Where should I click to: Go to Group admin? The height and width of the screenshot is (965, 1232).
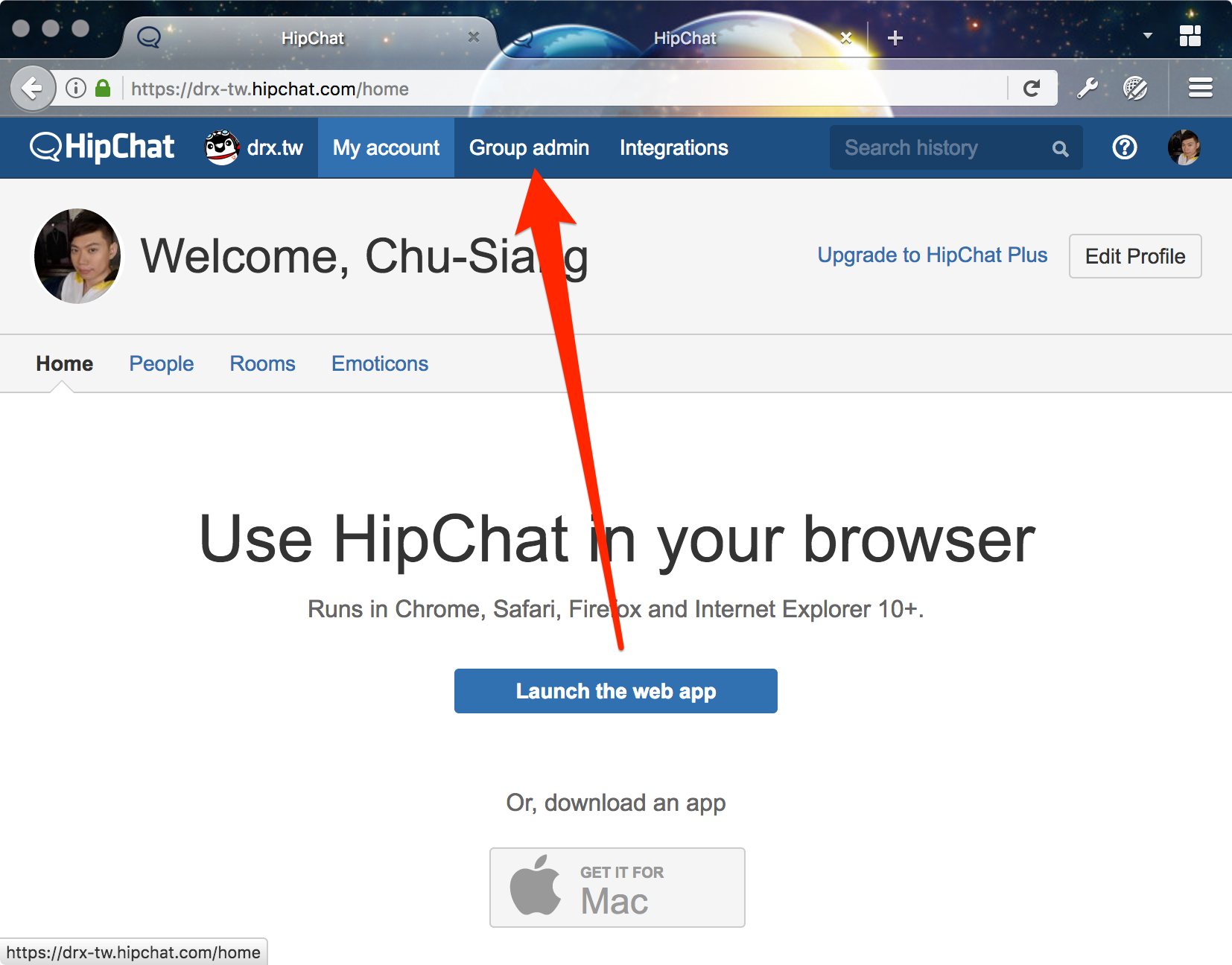529,147
